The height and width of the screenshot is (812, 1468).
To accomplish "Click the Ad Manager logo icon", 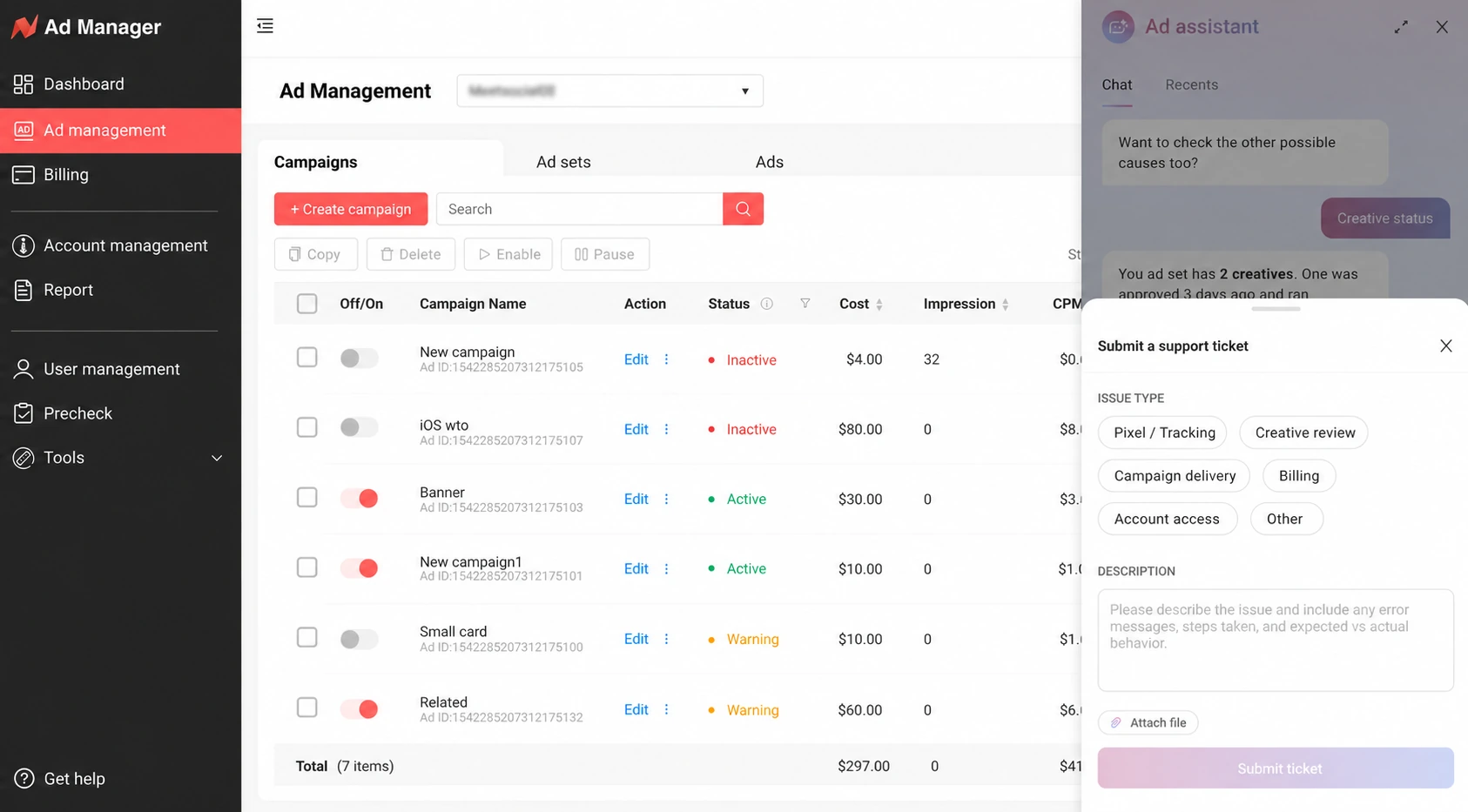I will pyautogui.click(x=24, y=27).
